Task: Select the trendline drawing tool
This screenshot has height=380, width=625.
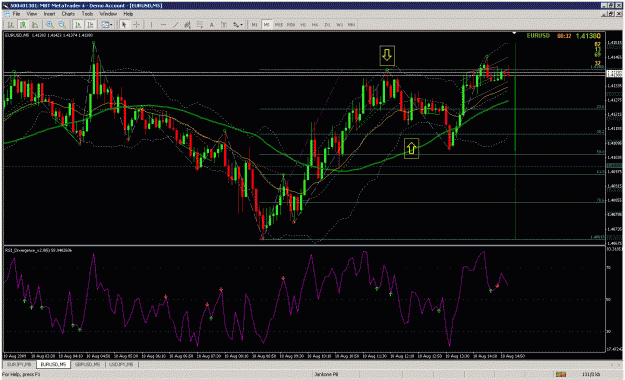Action: pyautogui.click(x=175, y=25)
